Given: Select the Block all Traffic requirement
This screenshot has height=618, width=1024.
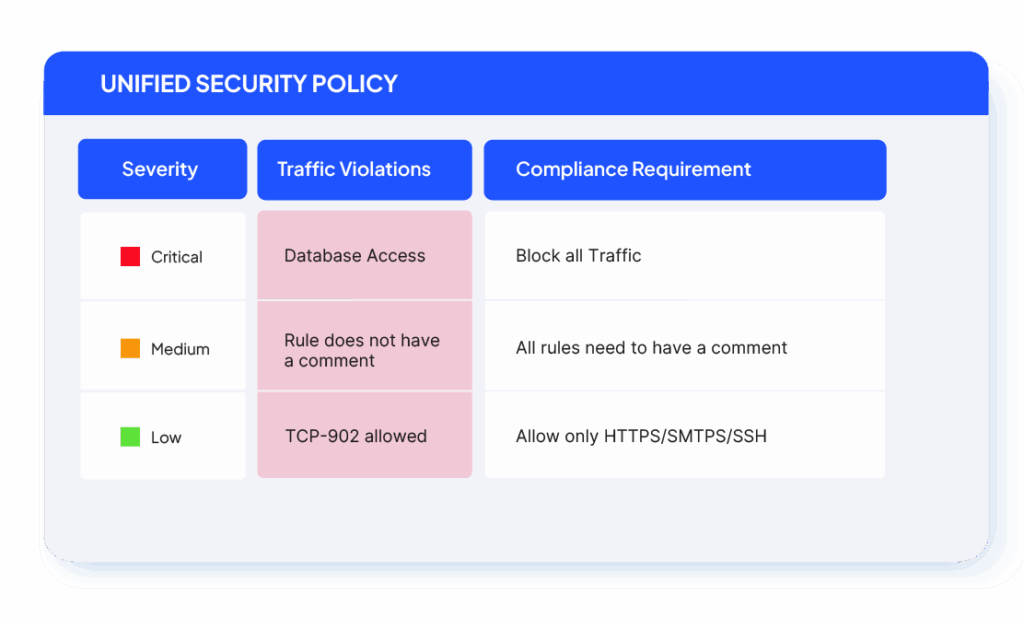Looking at the screenshot, I should (x=578, y=256).
